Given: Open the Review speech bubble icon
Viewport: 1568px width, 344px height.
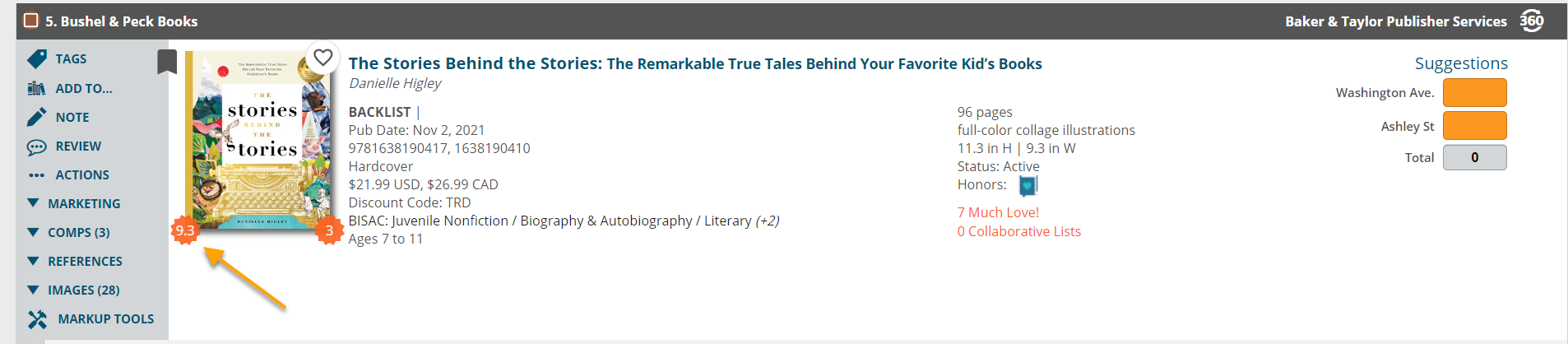Looking at the screenshot, I should pos(37,146).
